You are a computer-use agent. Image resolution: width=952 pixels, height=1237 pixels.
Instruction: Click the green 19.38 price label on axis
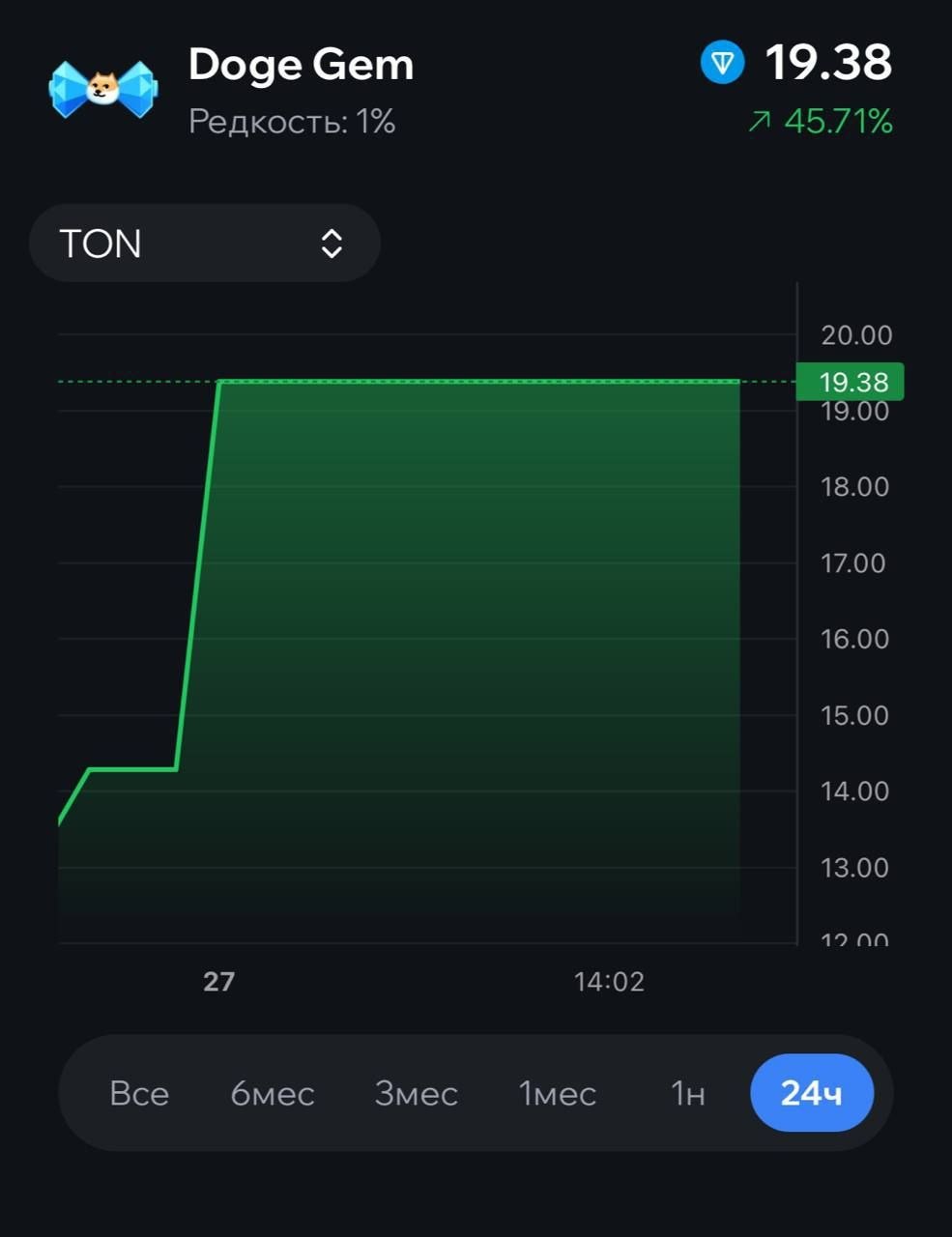850,382
